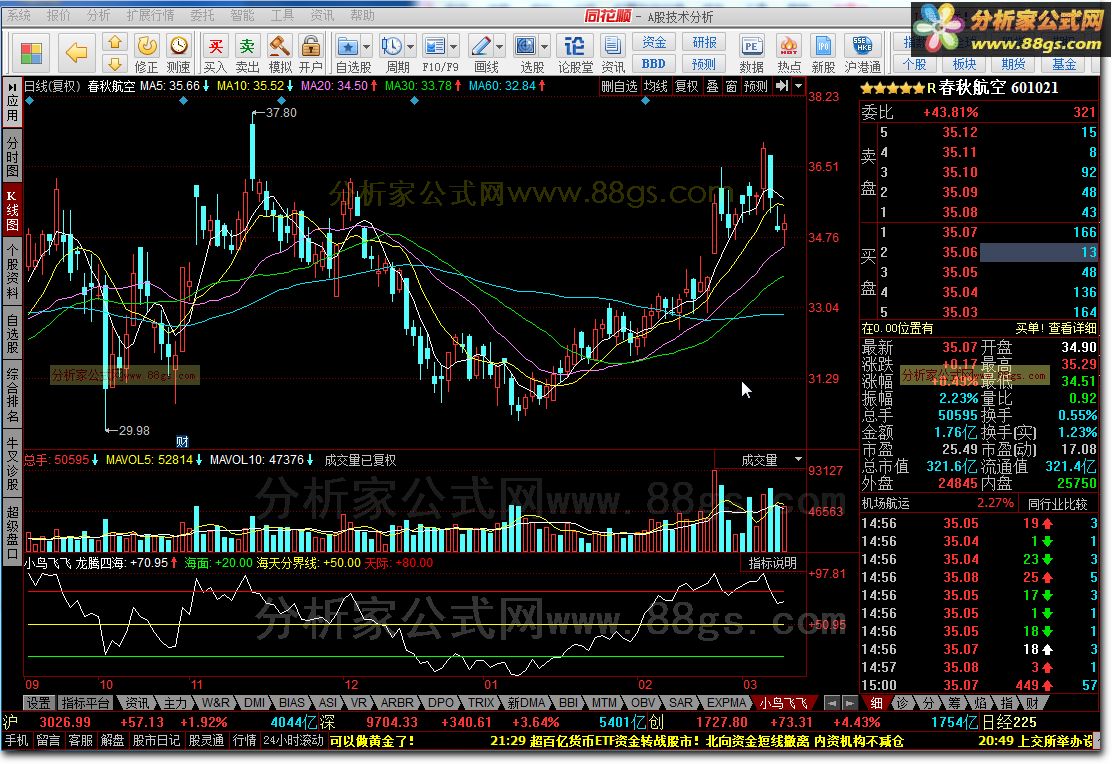Click the 买入 buy icon
Screen dimensions: 1113x764
click(x=215, y=53)
